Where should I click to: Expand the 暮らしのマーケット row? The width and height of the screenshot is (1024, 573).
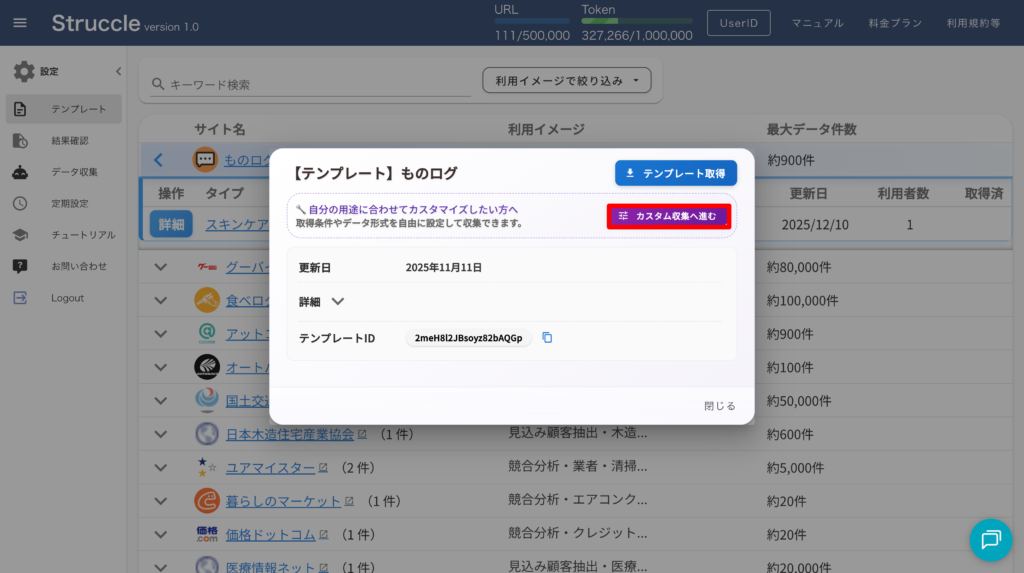(161, 501)
